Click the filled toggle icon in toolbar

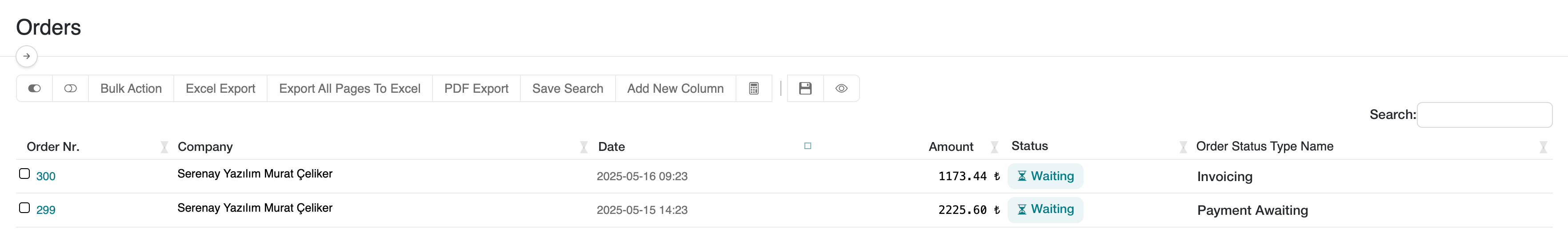click(35, 89)
